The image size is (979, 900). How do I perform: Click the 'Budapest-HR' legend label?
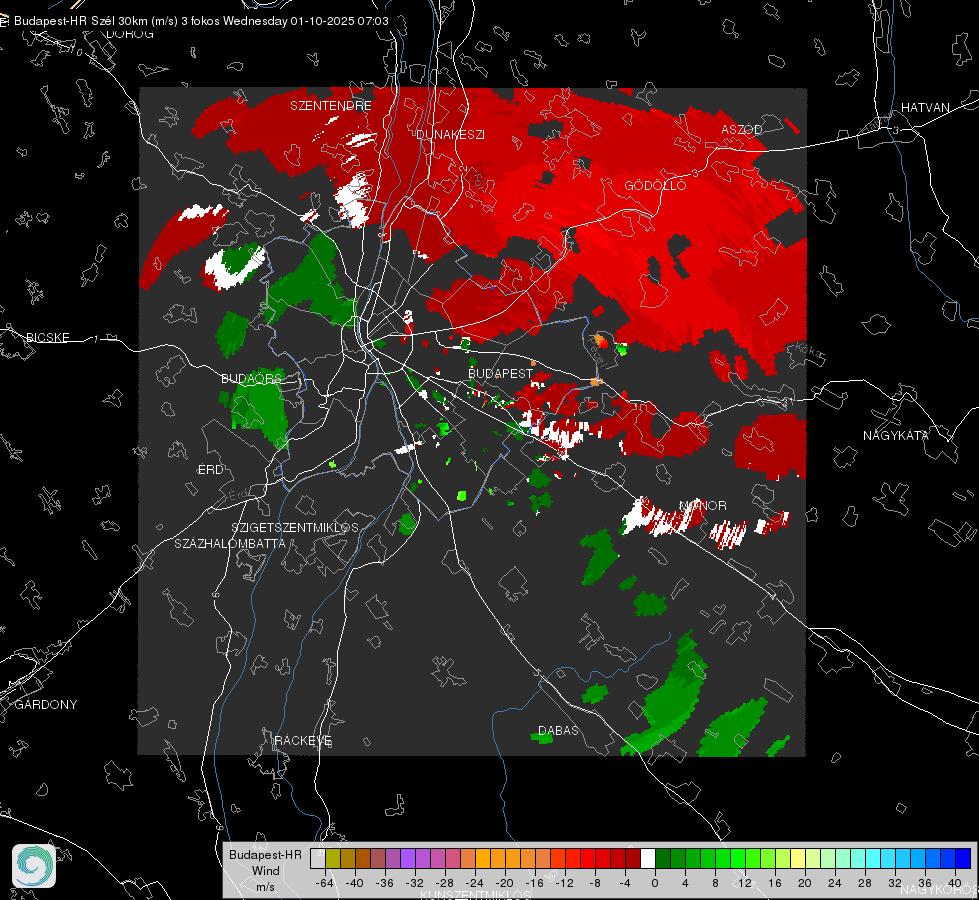(265, 854)
